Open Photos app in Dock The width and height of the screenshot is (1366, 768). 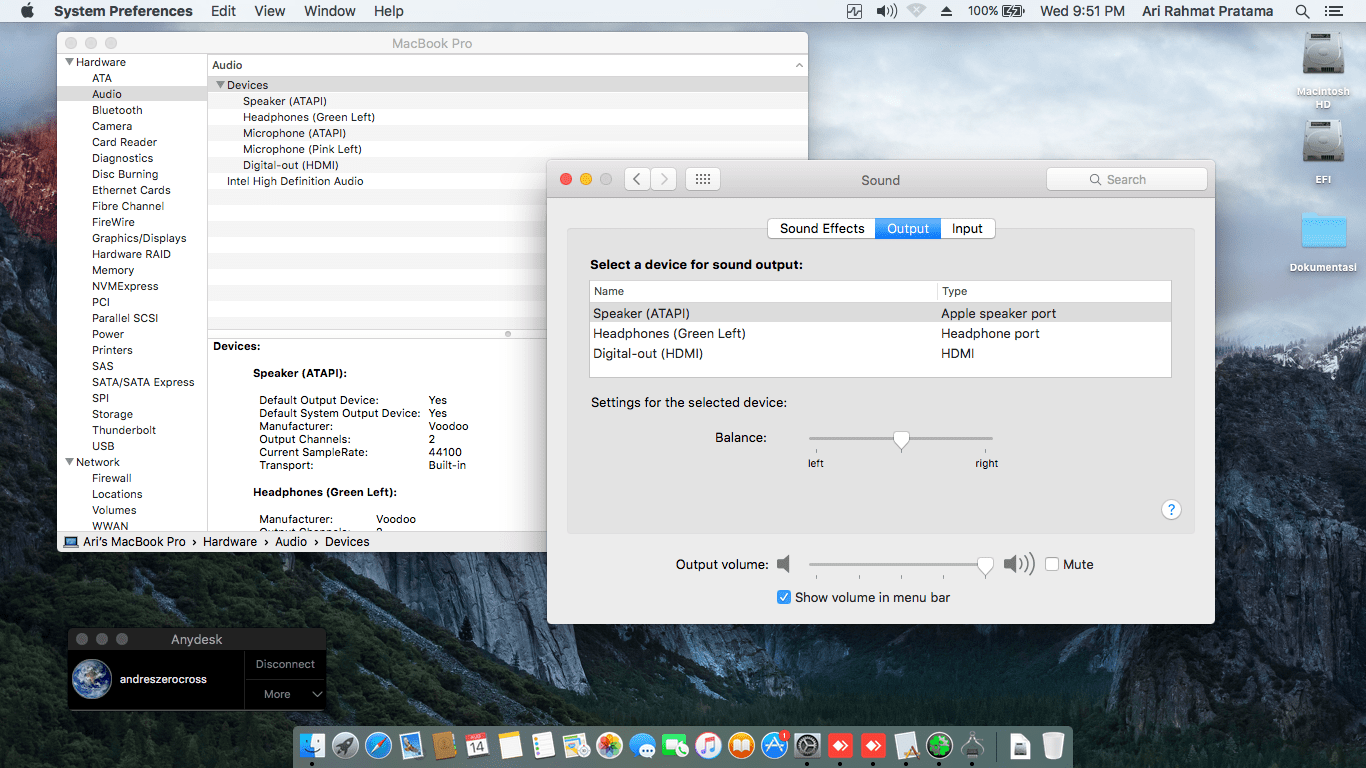point(609,745)
